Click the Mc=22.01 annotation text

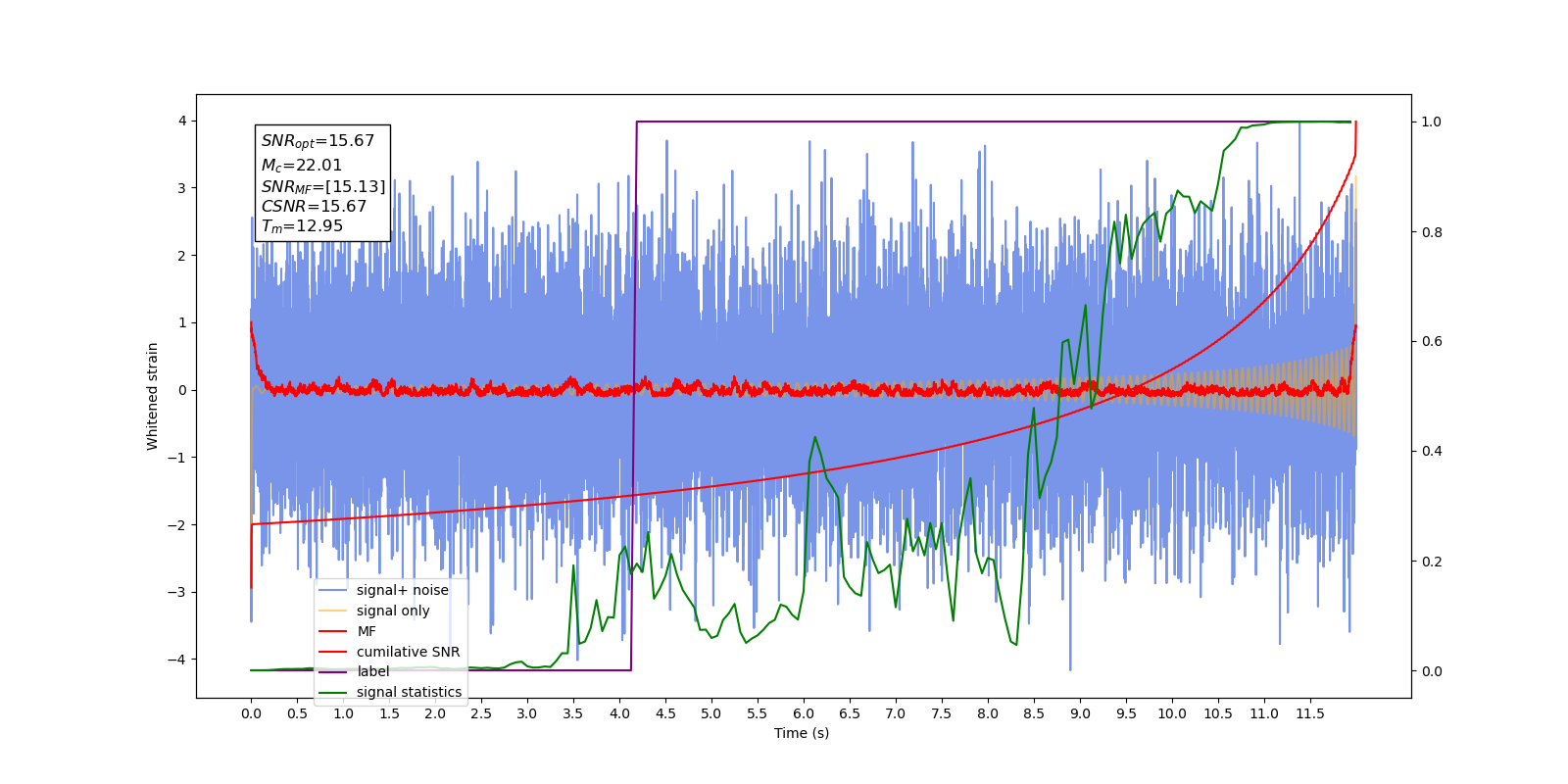click(302, 166)
